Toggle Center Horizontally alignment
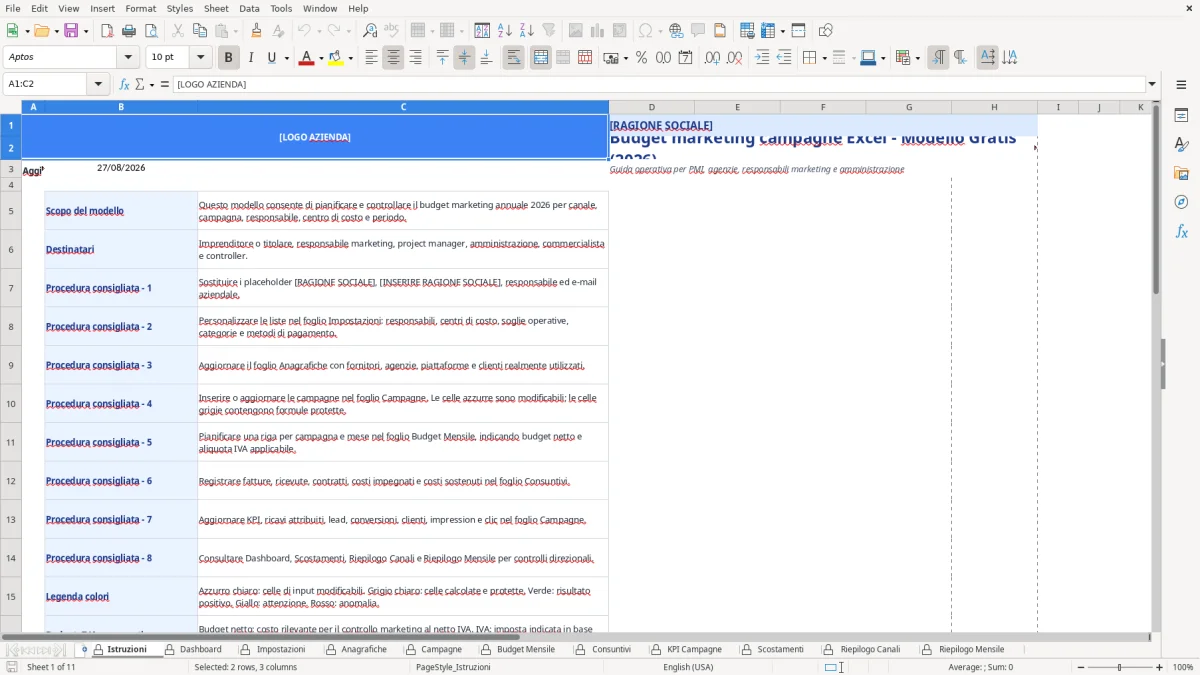 coord(393,58)
